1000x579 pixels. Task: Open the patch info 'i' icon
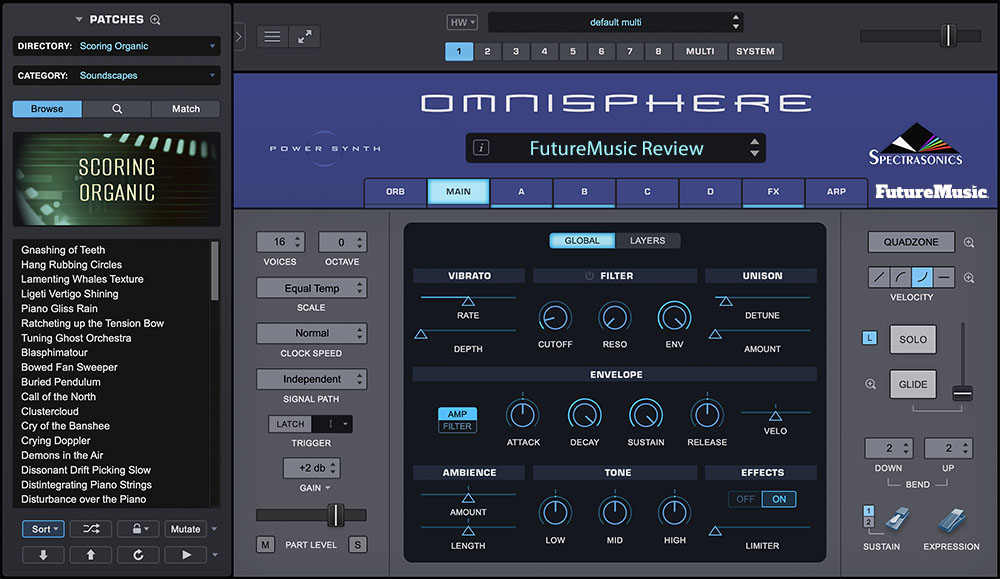coord(482,148)
